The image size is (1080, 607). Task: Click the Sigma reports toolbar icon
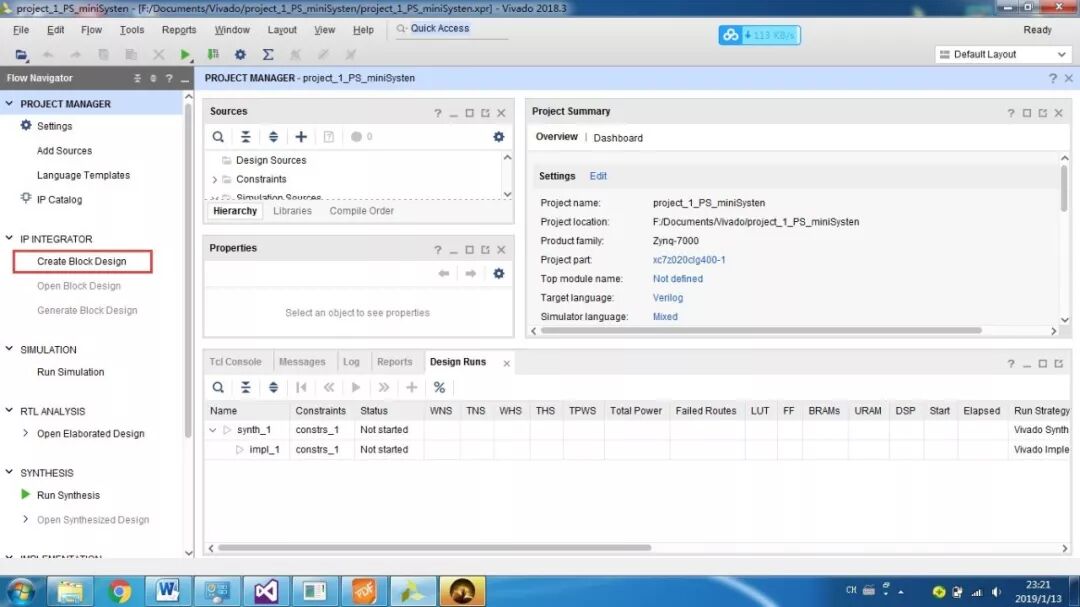click(x=268, y=54)
